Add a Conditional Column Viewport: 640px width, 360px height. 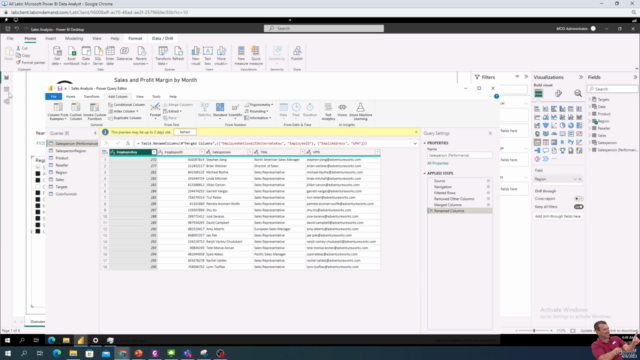click(127, 105)
